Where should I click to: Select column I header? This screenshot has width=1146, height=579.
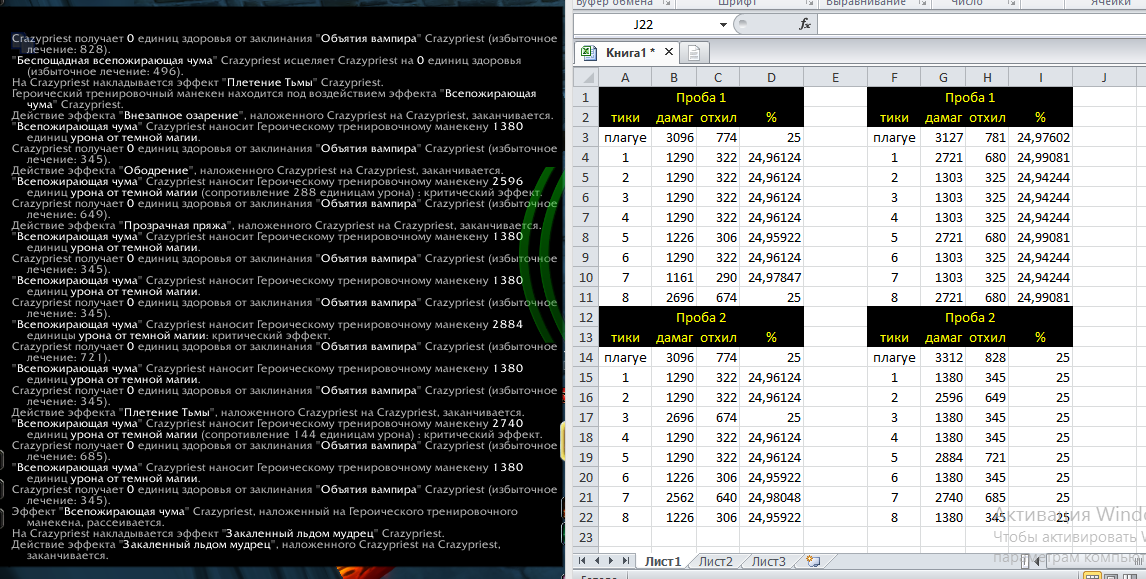pos(1041,77)
